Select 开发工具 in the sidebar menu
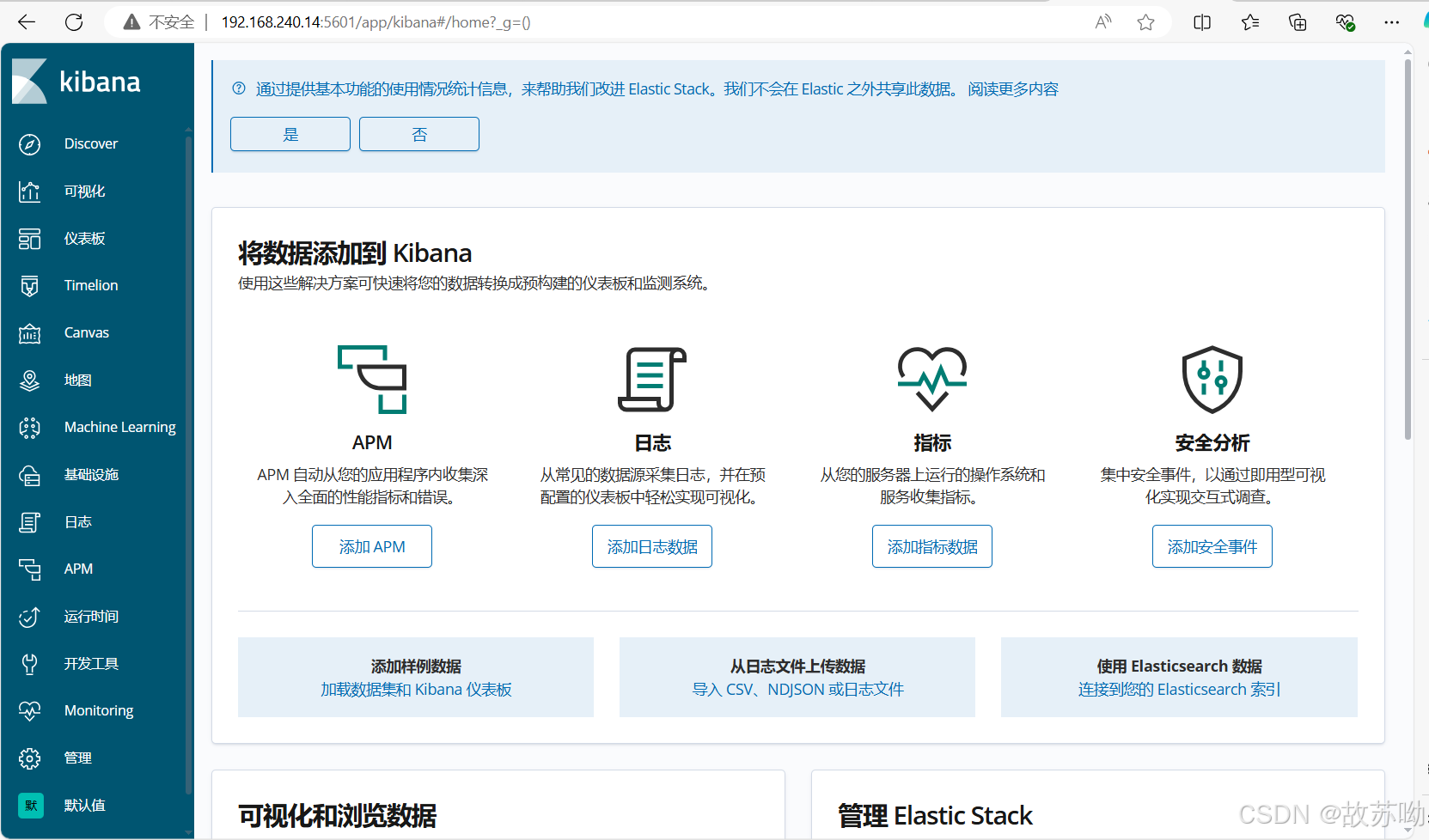Screen dimensions: 1429x840 [91, 664]
